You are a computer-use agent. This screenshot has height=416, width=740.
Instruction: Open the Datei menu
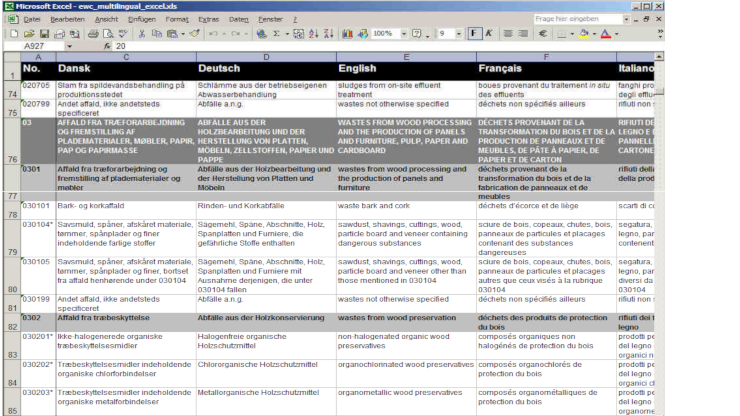31,19
